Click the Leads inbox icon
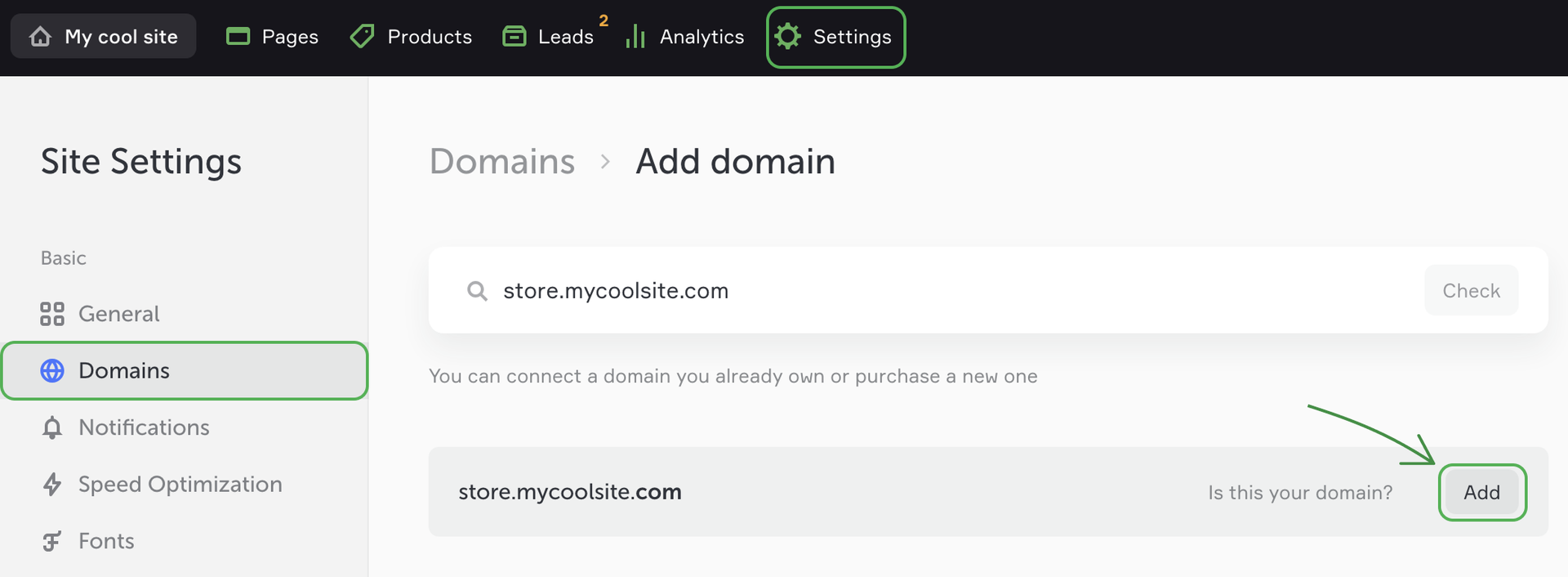Viewport: 1568px width, 577px height. (514, 37)
